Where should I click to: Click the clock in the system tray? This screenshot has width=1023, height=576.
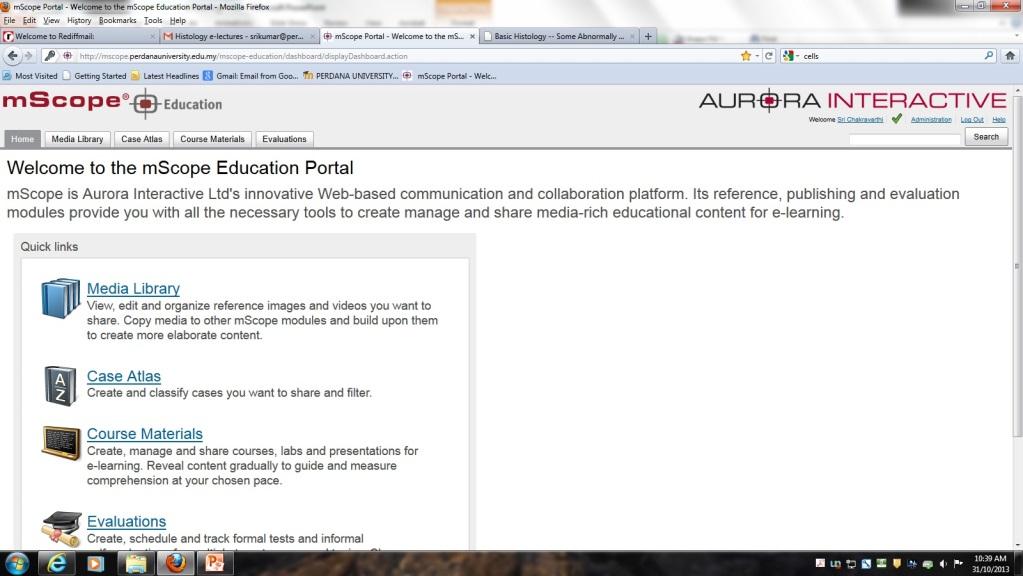(990, 564)
